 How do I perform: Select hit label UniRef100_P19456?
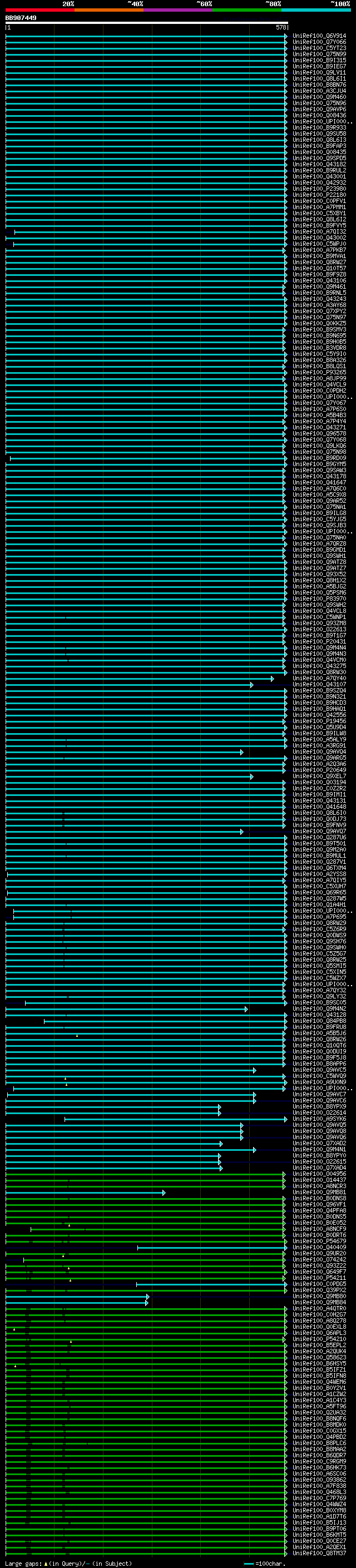(x=319, y=721)
